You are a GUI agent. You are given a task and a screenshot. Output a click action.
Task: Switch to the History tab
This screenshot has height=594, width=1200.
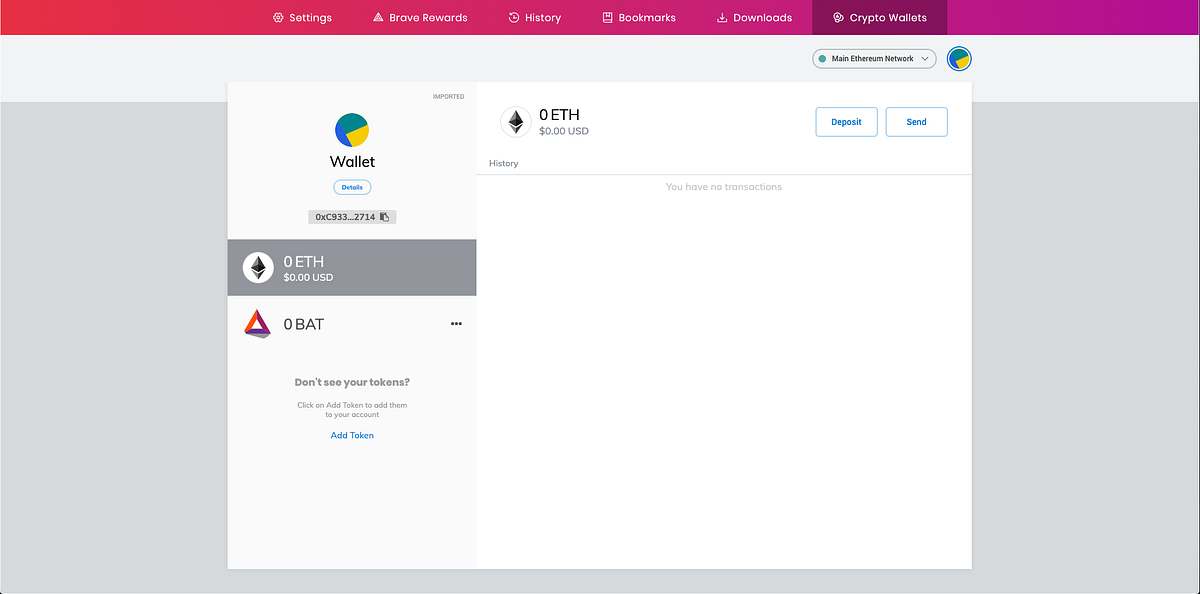coord(535,18)
